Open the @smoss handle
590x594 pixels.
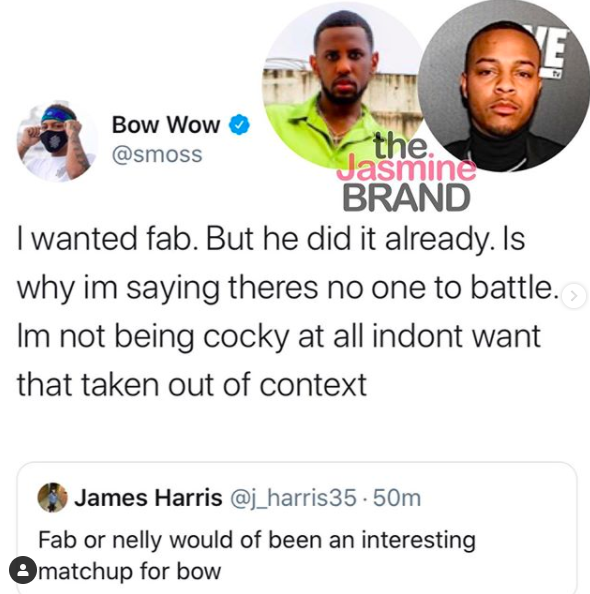(x=157, y=155)
